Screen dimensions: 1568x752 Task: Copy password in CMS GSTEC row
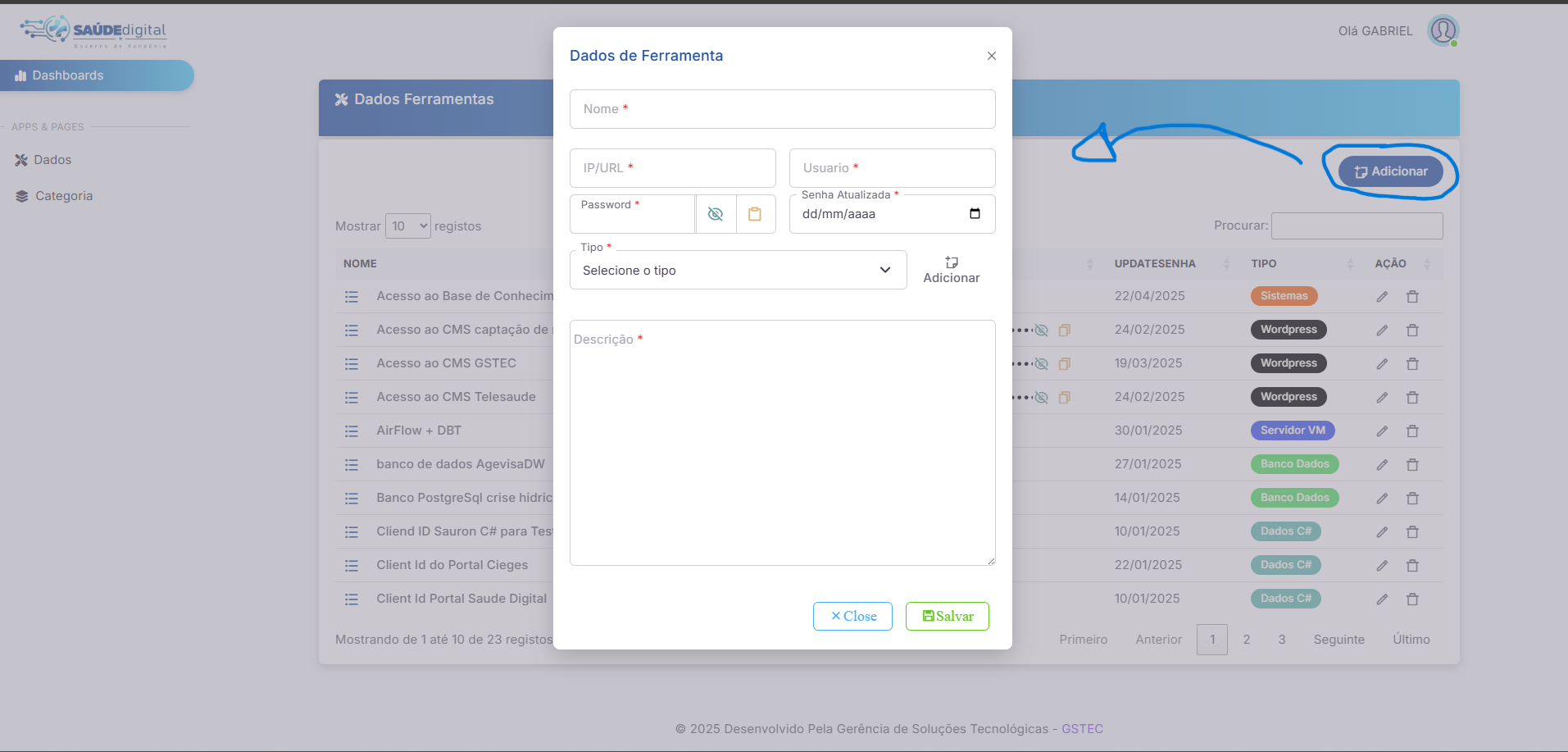(1065, 363)
